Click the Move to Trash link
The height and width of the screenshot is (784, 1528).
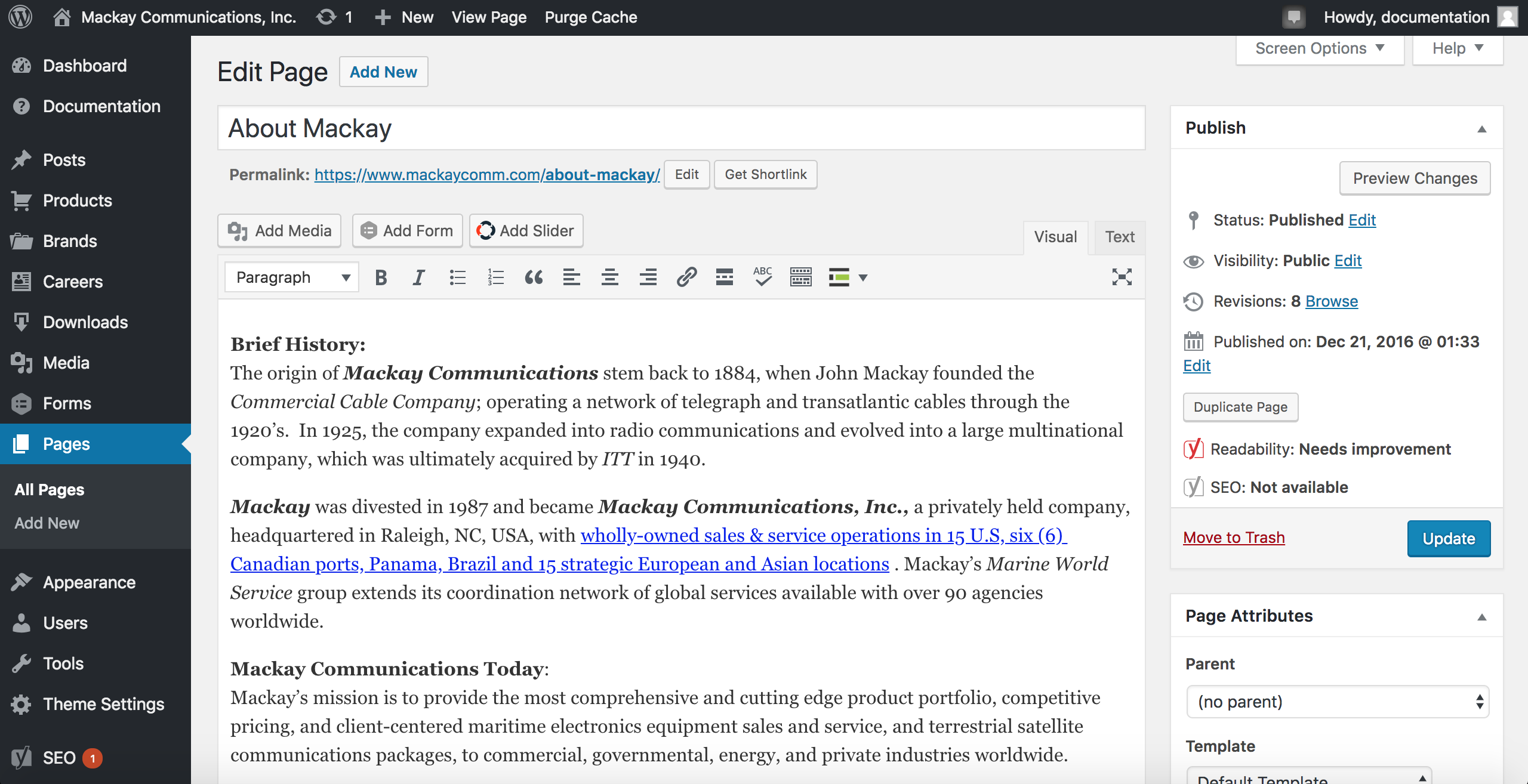1234,538
